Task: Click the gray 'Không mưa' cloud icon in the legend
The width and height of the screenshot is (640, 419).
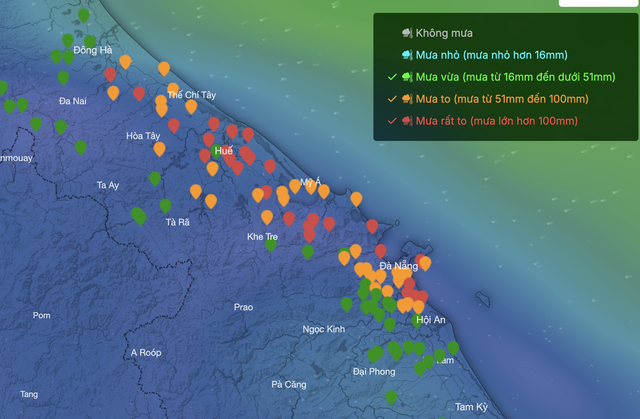Action: [407, 33]
